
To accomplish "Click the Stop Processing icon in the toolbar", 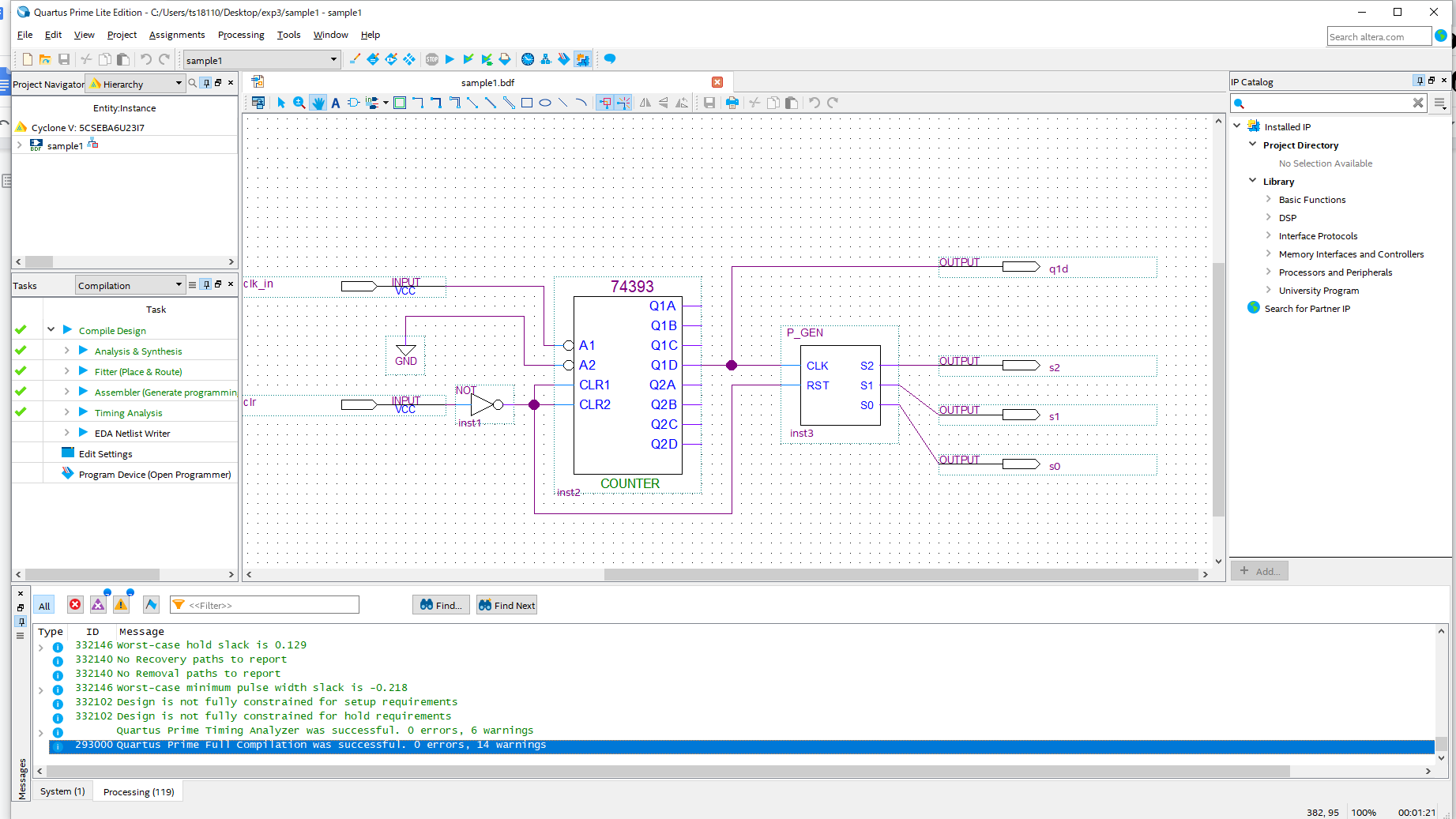I will click(x=432, y=59).
